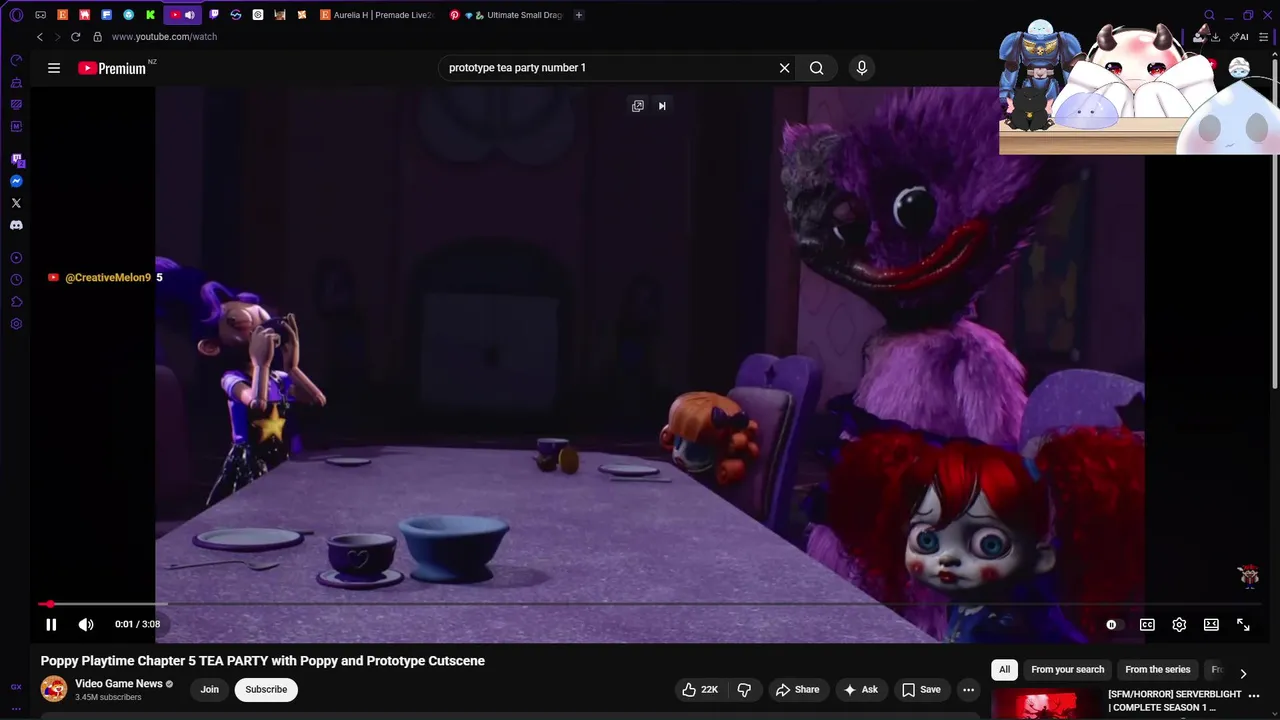This screenshot has width=1280, height=720.
Task: Open the GX Corner controller tab
Action: 40,15
